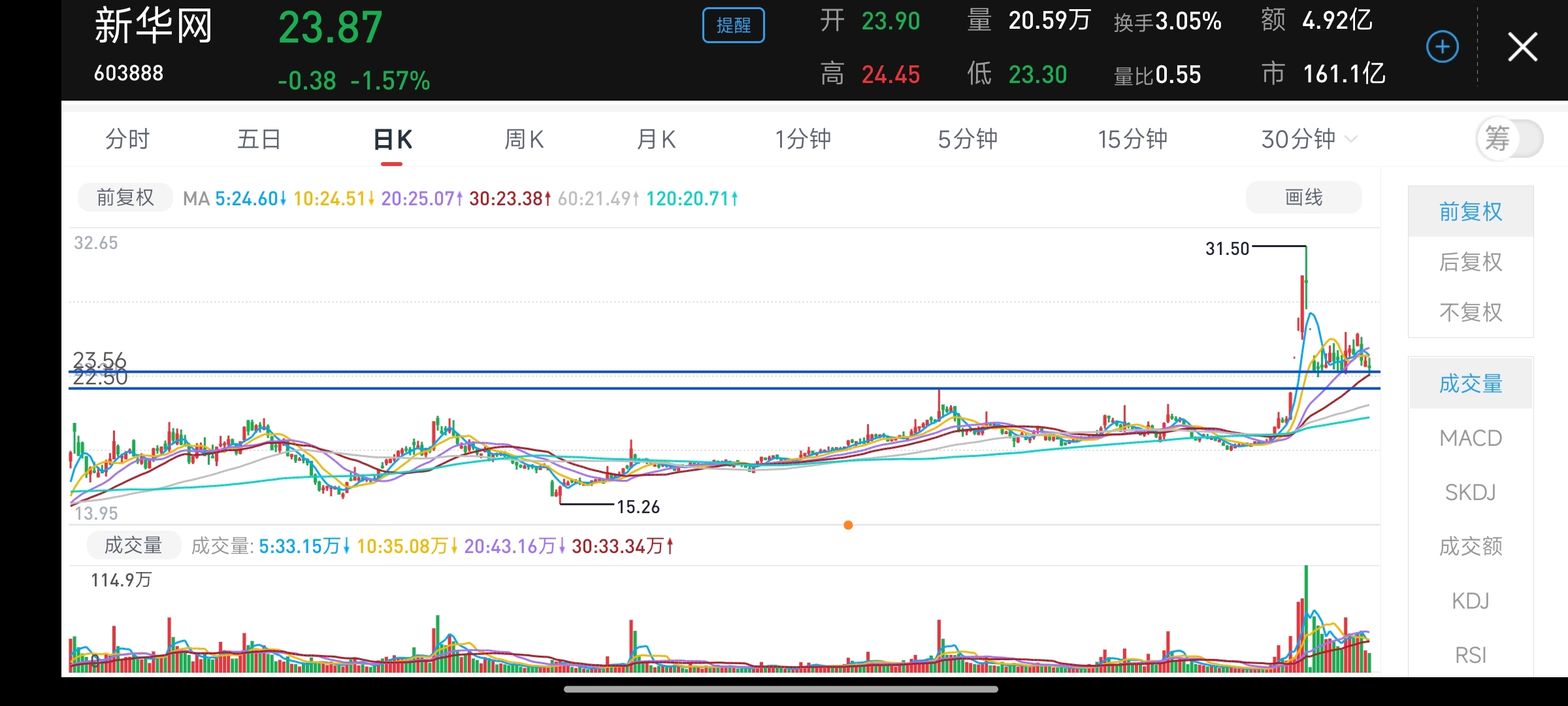Tap the plus add-to-watchlist icon

(x=1442, y=47)
